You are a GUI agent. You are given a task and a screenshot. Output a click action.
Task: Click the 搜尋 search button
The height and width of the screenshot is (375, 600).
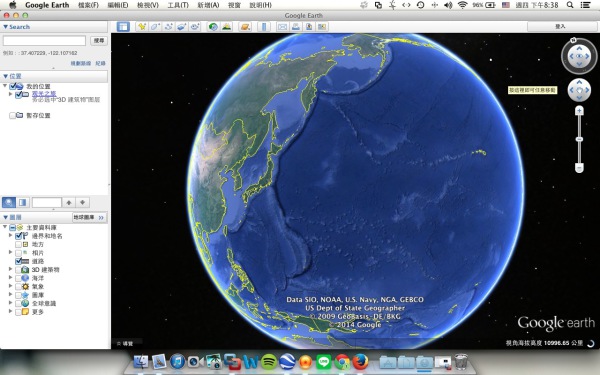(x=99, y=41)
